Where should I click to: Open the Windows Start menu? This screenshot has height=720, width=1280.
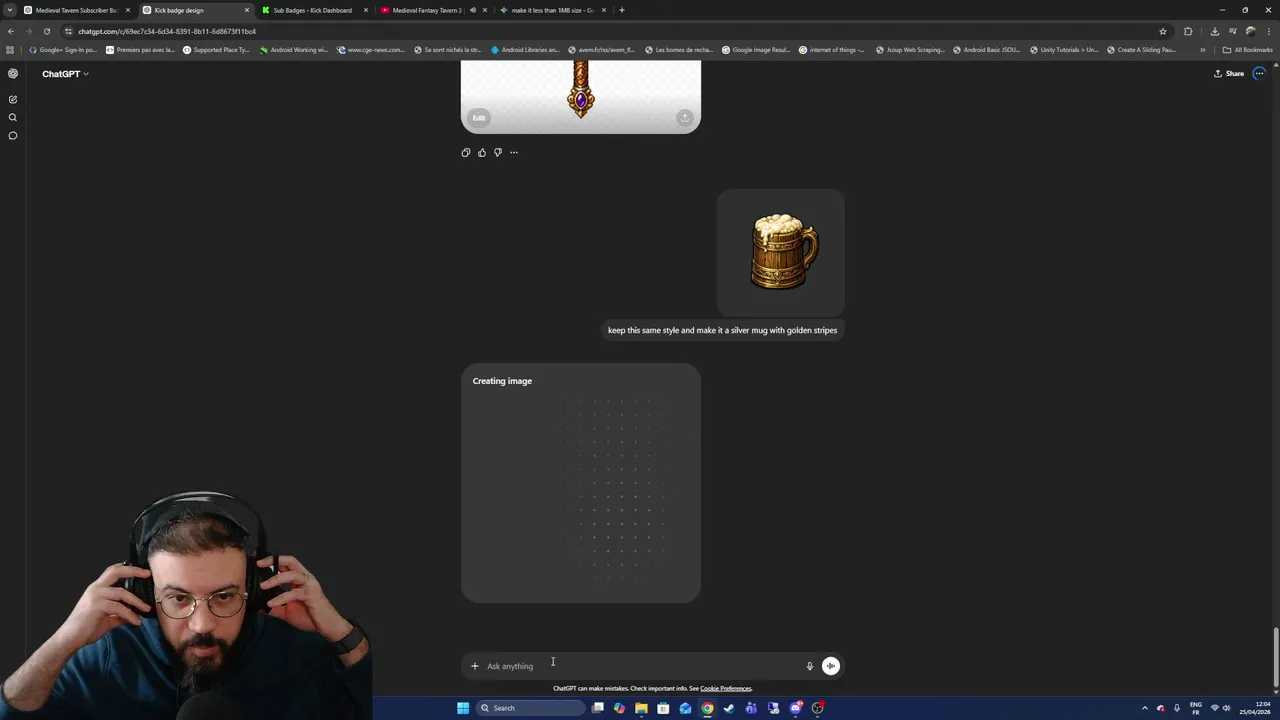click(463, 708)
